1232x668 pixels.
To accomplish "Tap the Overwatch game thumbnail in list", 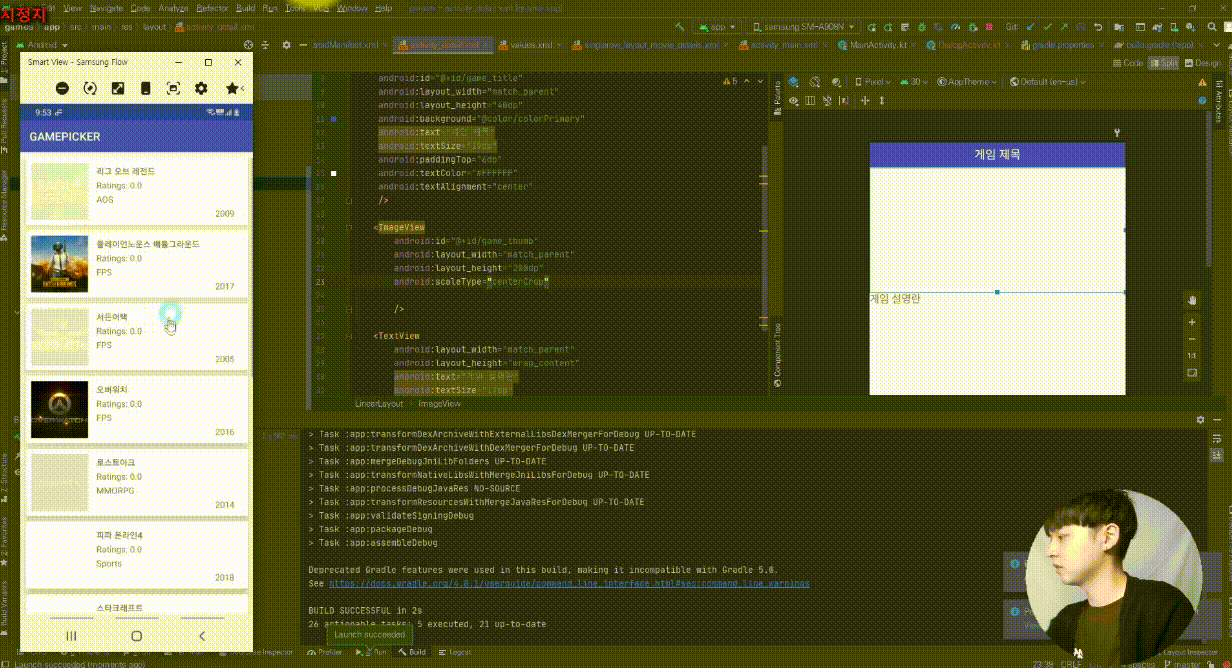I will pos(60,410).
